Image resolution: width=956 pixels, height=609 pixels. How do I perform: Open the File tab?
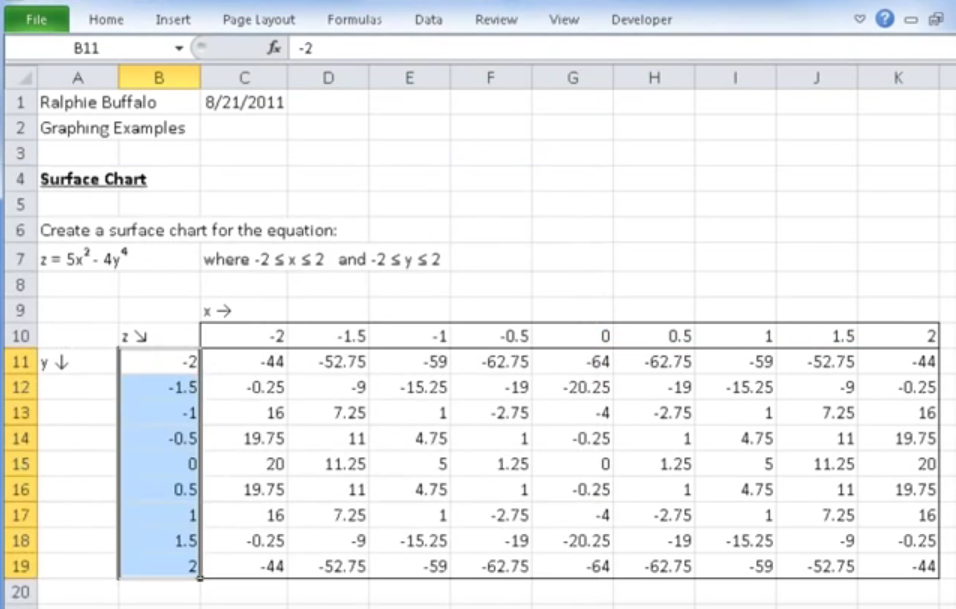click(x=37, y=20)
